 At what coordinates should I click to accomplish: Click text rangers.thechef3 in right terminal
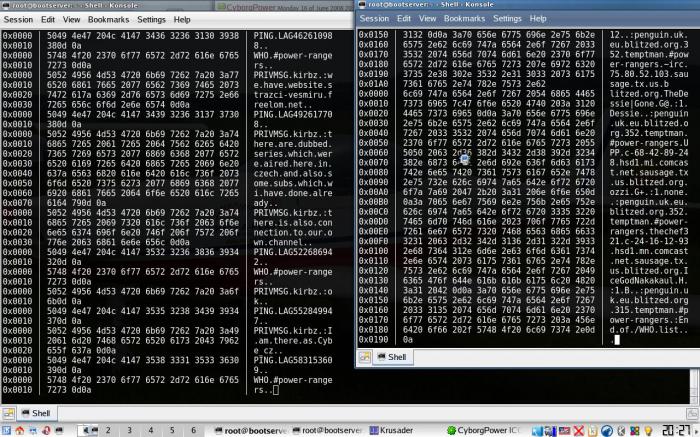[x=649, y=232]
